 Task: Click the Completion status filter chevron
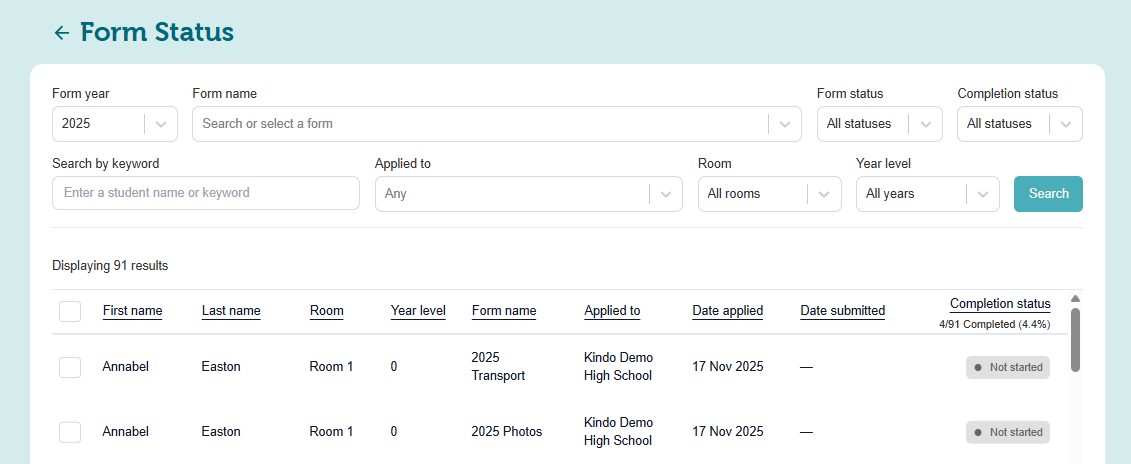tap(1066, 124)
